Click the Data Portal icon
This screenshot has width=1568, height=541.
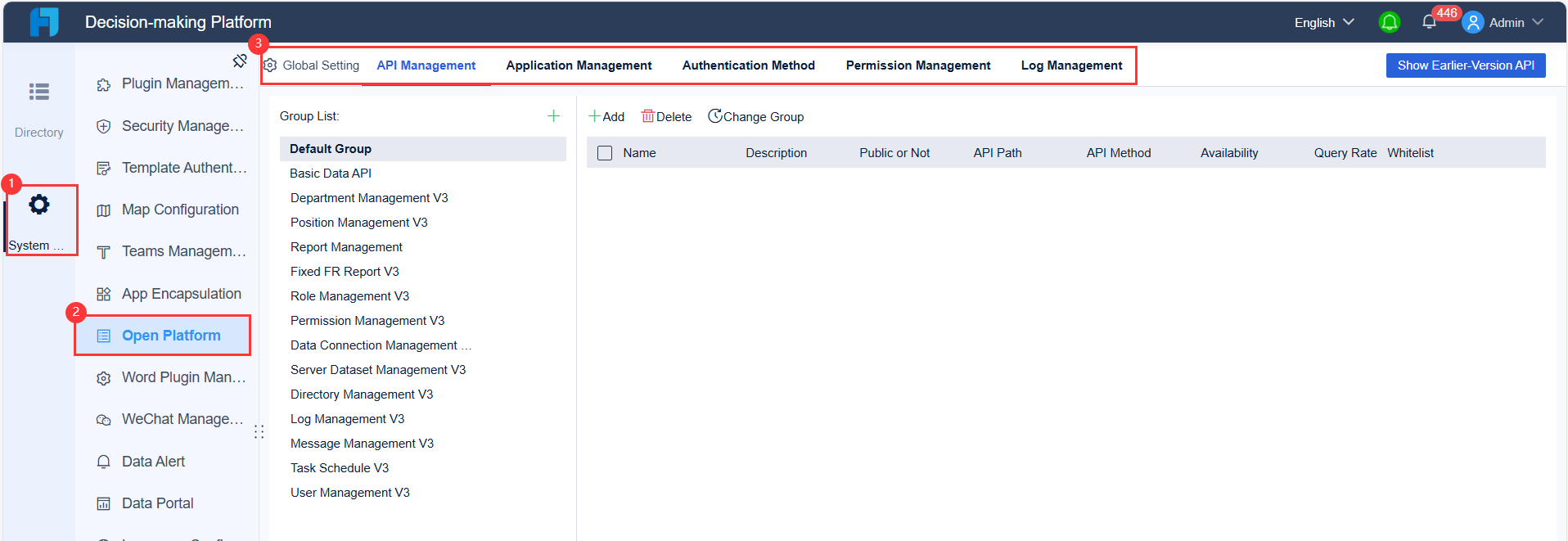[x=103, y=503]
